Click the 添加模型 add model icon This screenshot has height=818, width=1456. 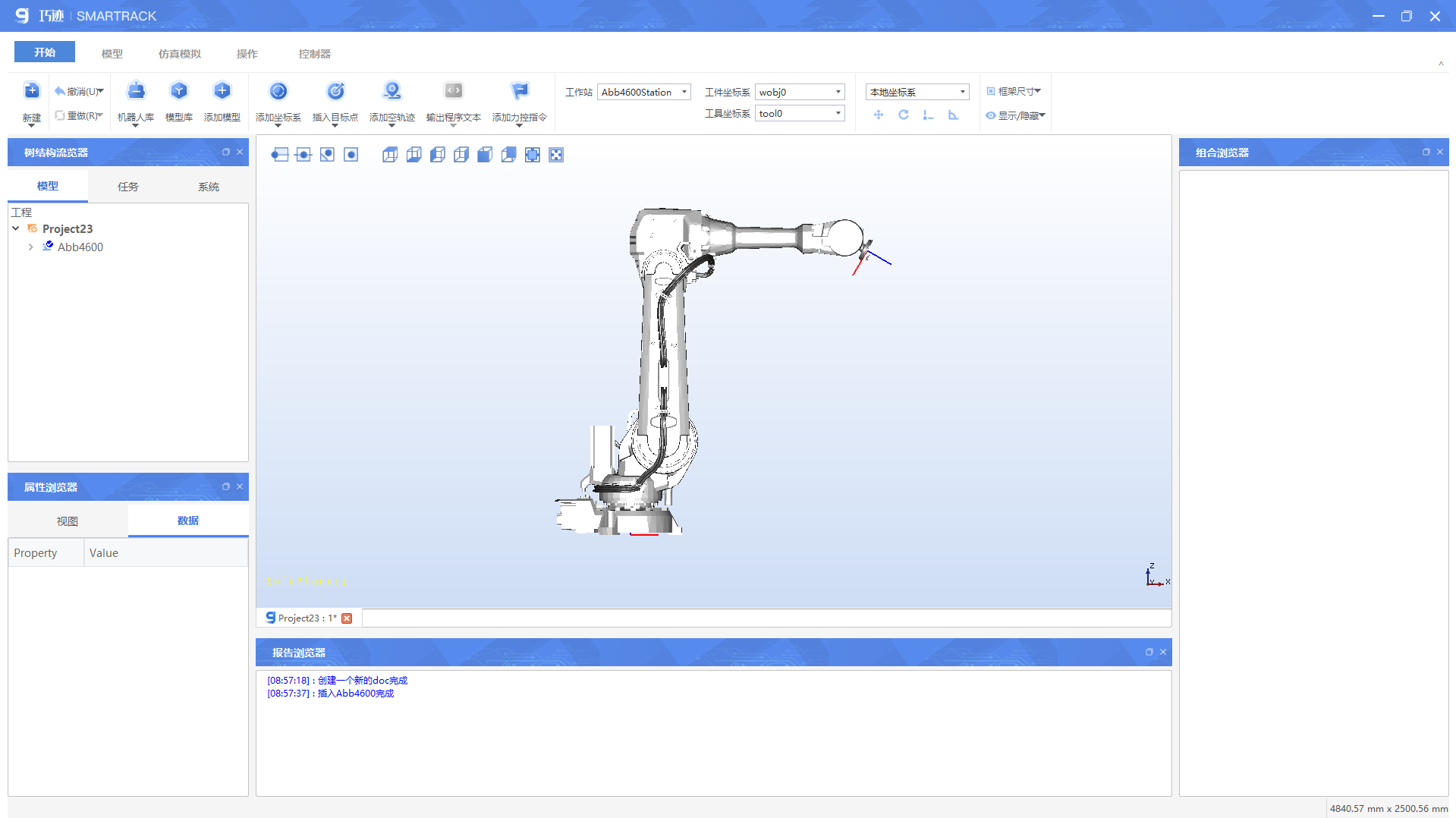[222, 91]
